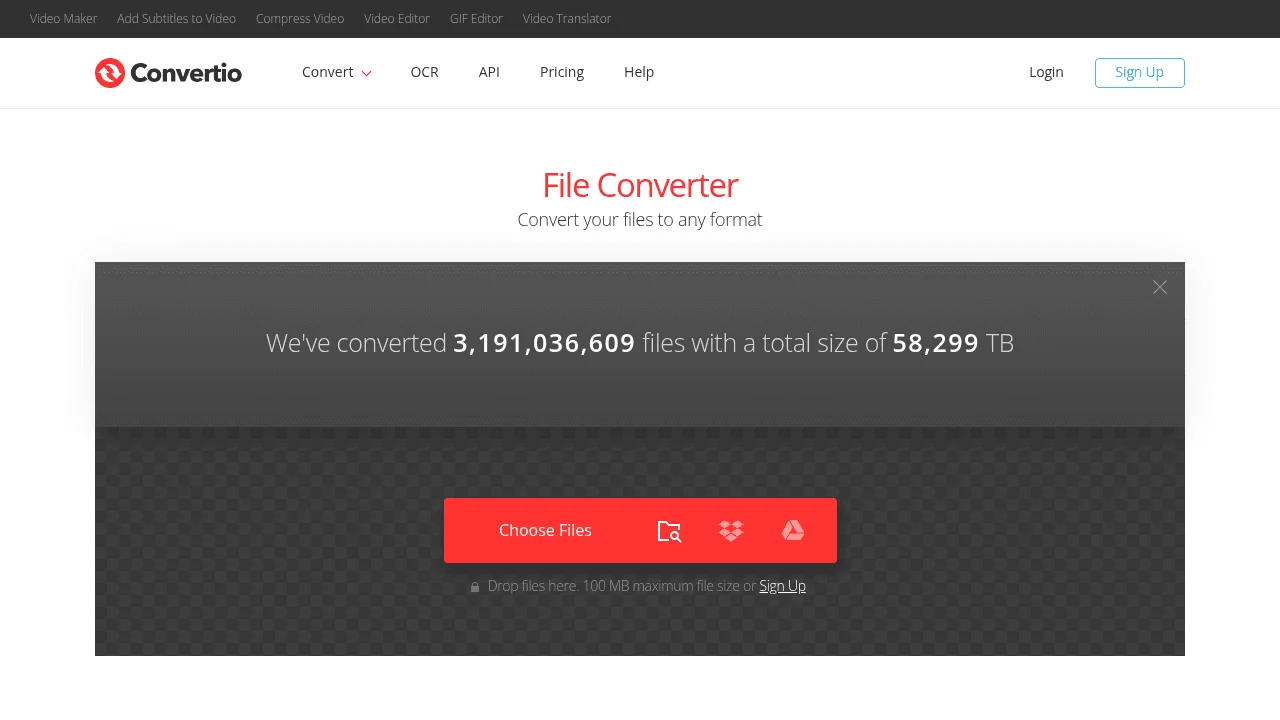Viewport: 1280px width, 720px height.
Task: Import files from Dropbox icon
Action: [731, 531]
